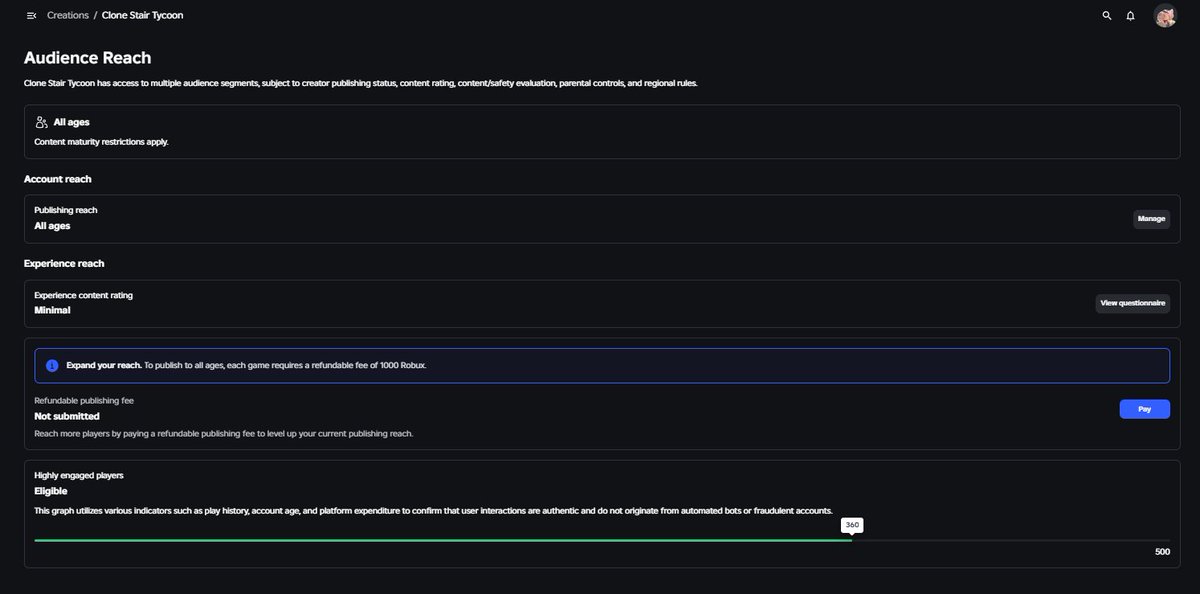The image size is (1200, 594).
Task: Open the notifications bell
Action: tap(1130, 16)
